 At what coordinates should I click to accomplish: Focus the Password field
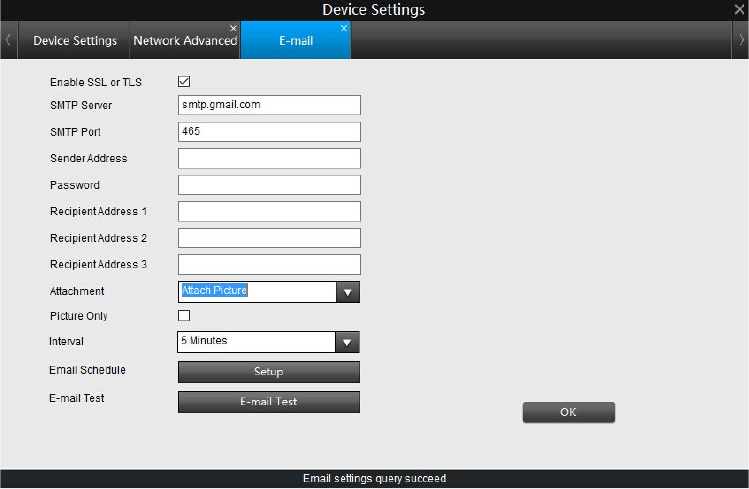click(269, 185)
